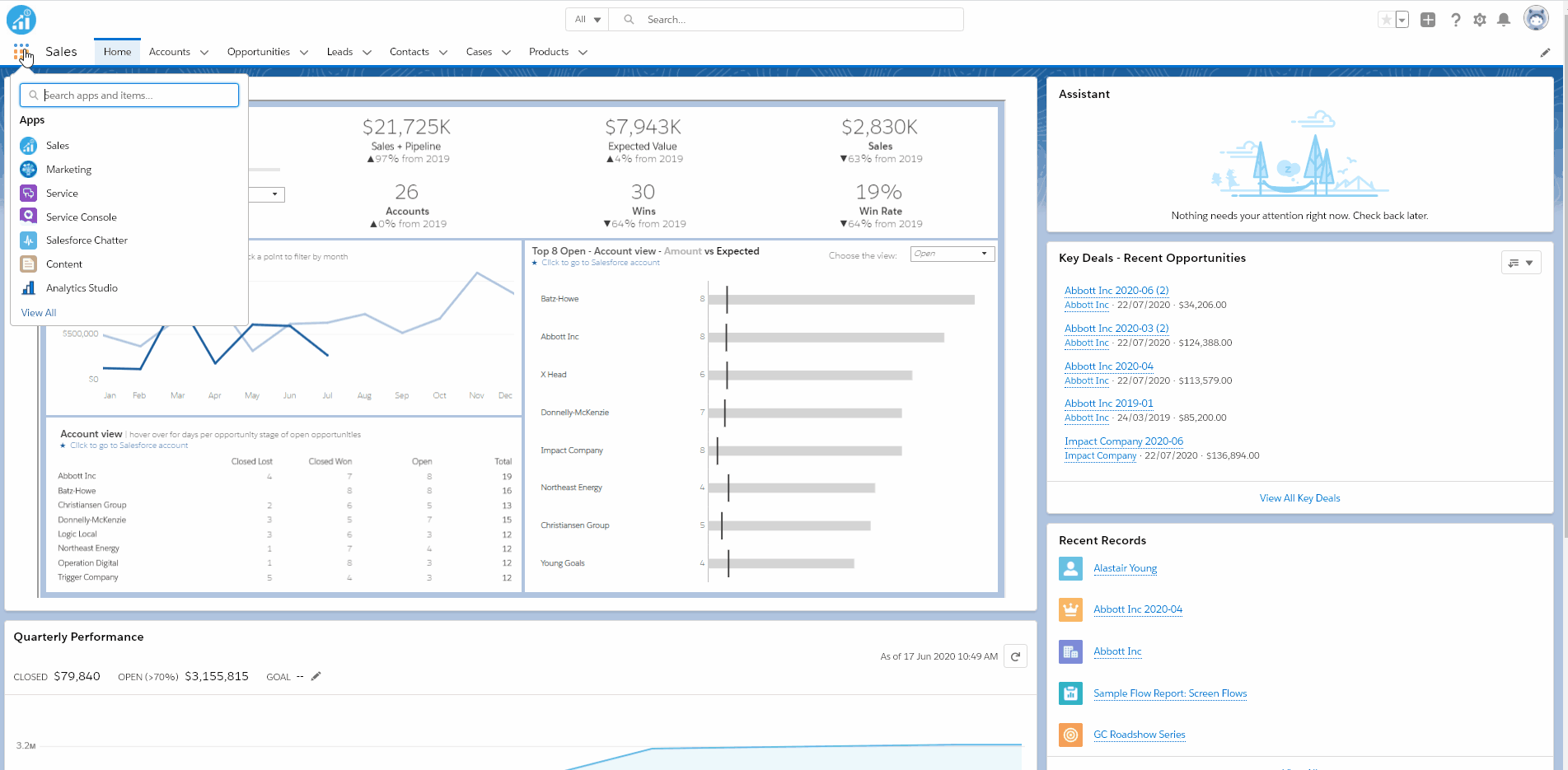This screenshot has width=1568, height=770.
Task: Click View All Key Deals link
Action: pyautogui.click(x=1299, y=498)
